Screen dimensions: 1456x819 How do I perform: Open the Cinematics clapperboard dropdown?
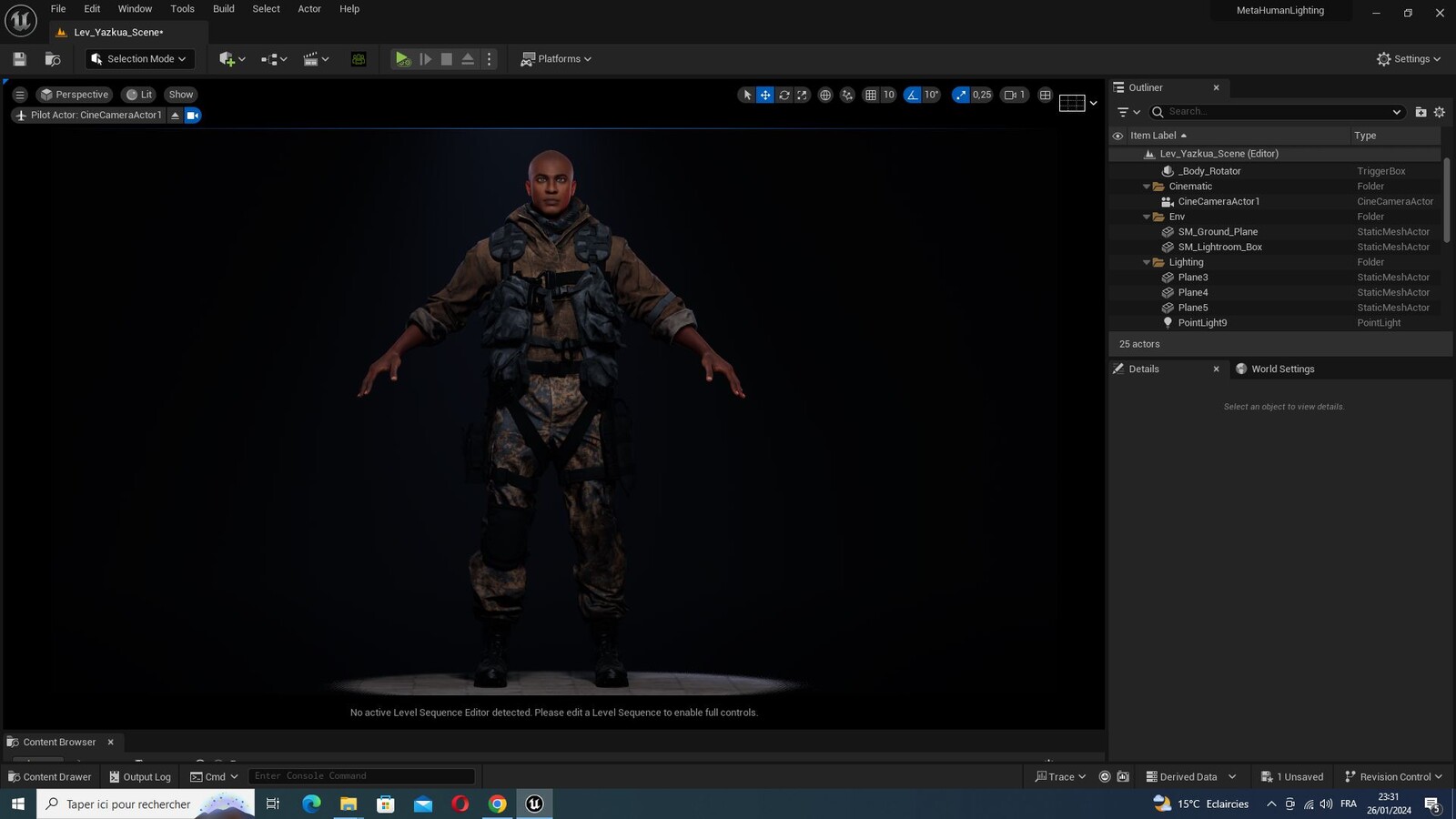316,59
